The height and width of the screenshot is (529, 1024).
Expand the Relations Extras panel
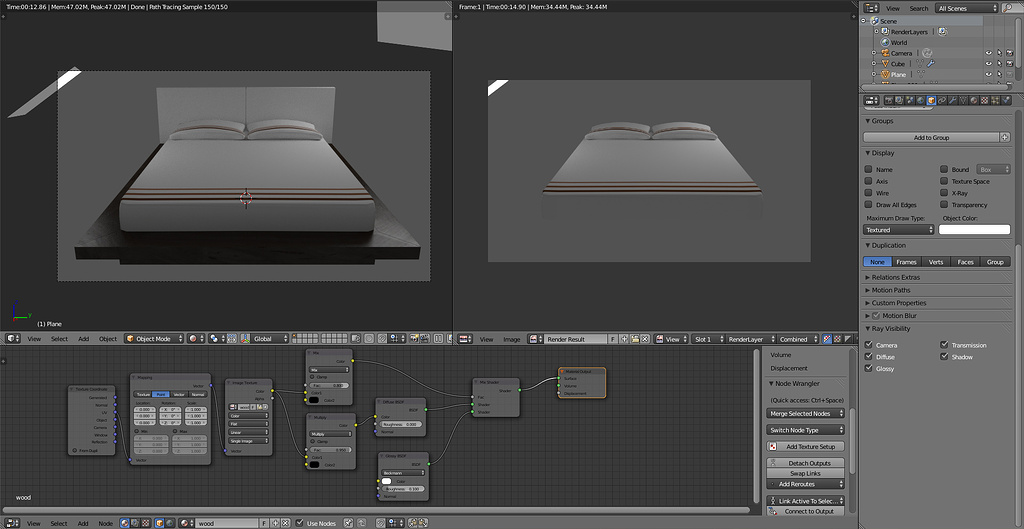coord(897,278)
